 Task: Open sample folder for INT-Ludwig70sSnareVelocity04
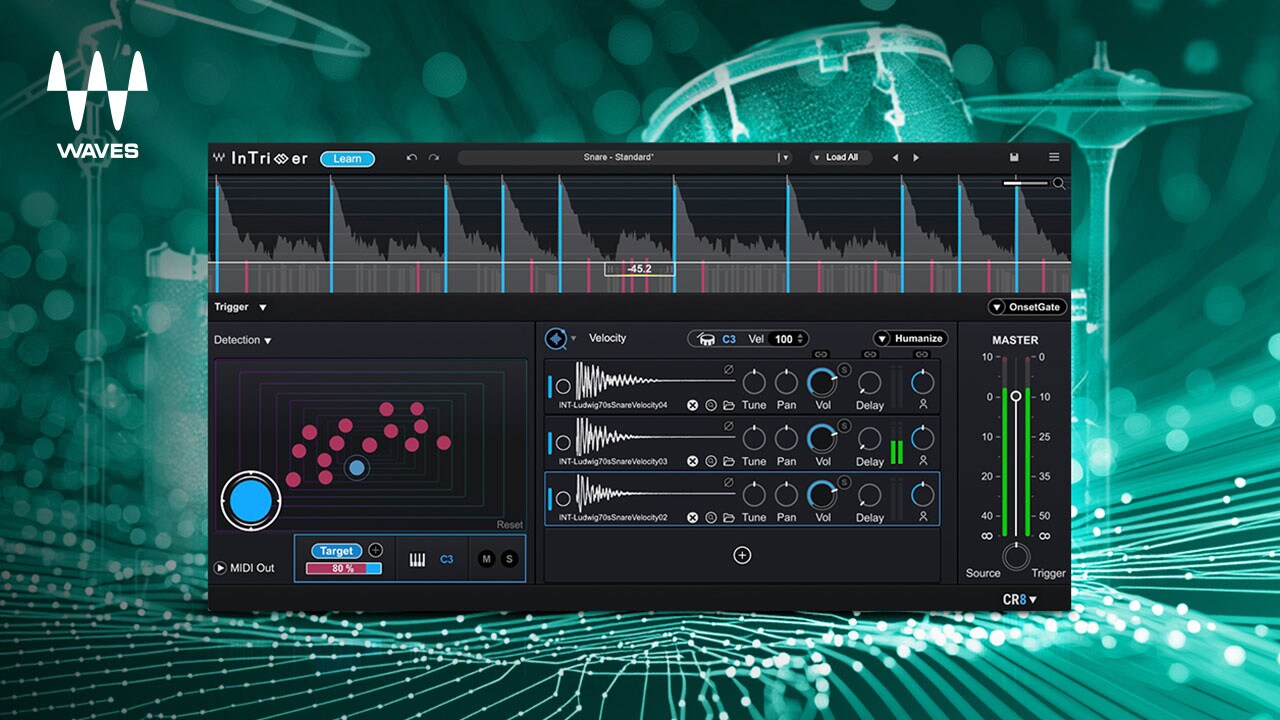(729, 406)
